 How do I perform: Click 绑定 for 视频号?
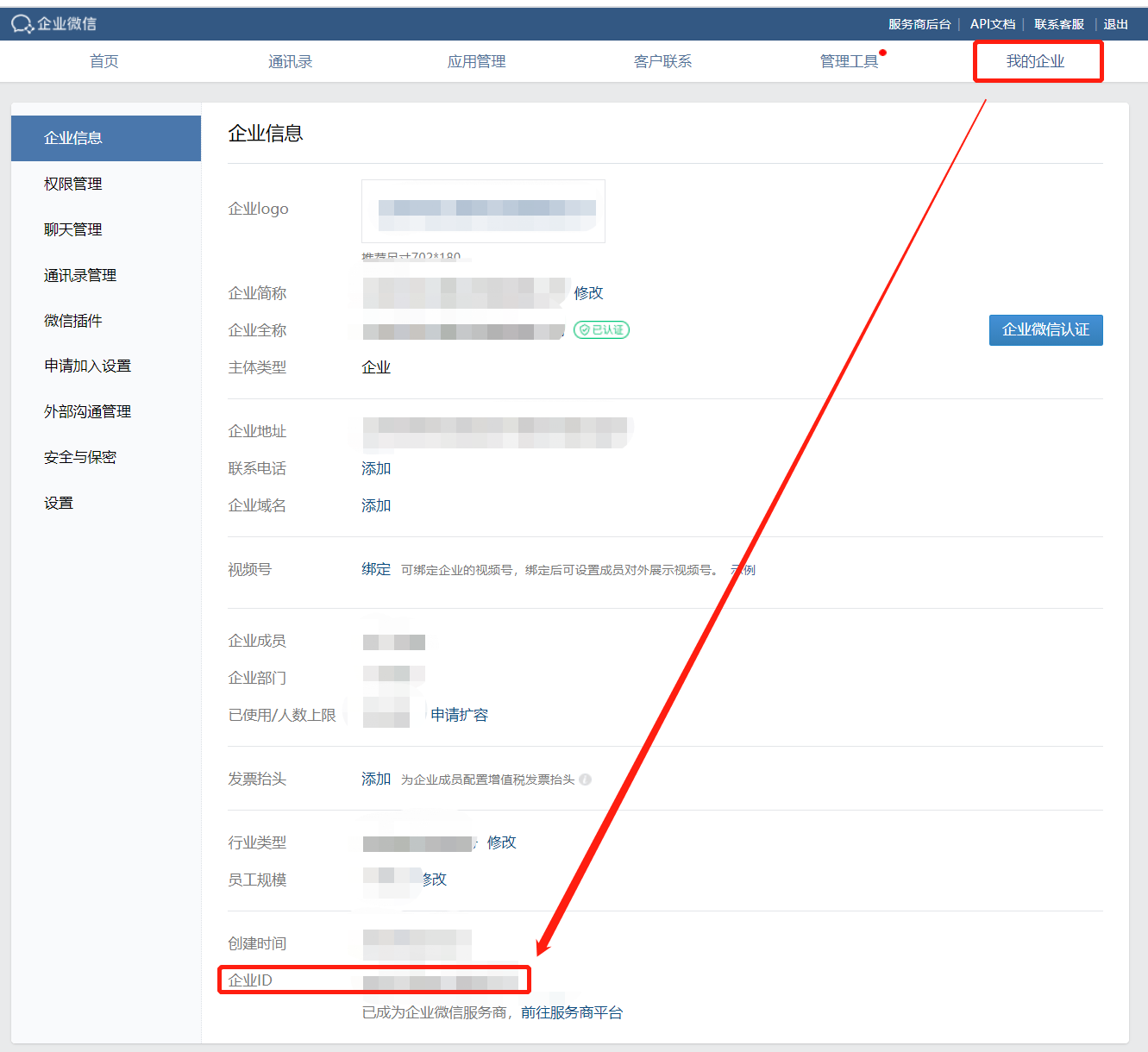(376, 569)
